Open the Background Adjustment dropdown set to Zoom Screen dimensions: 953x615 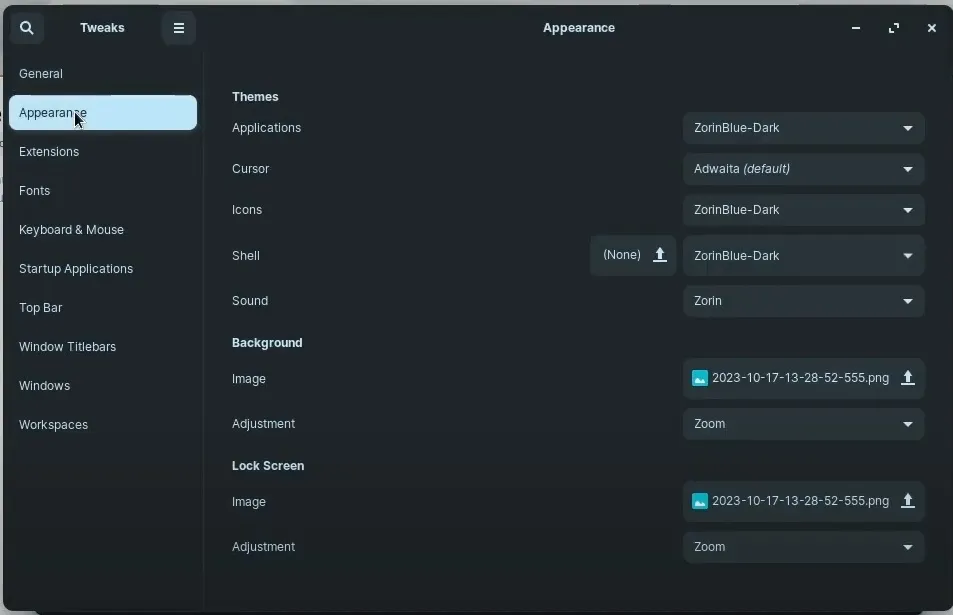coord(803,424)
